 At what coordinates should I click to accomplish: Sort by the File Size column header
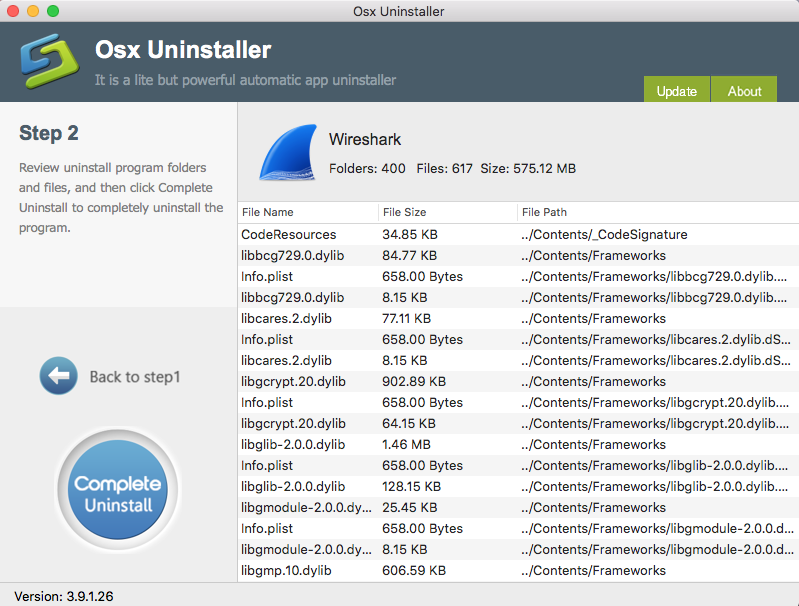pyautogui.click(x=405, y=212)
